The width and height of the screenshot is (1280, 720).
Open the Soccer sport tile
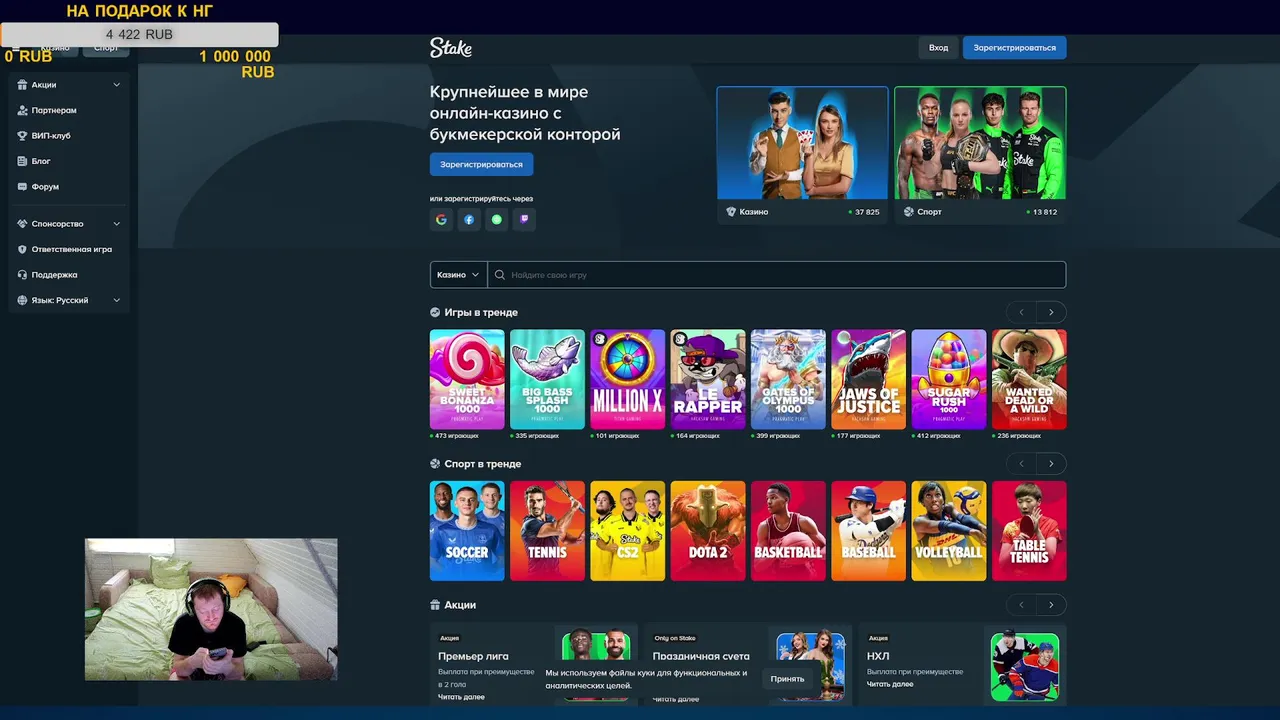467,531
